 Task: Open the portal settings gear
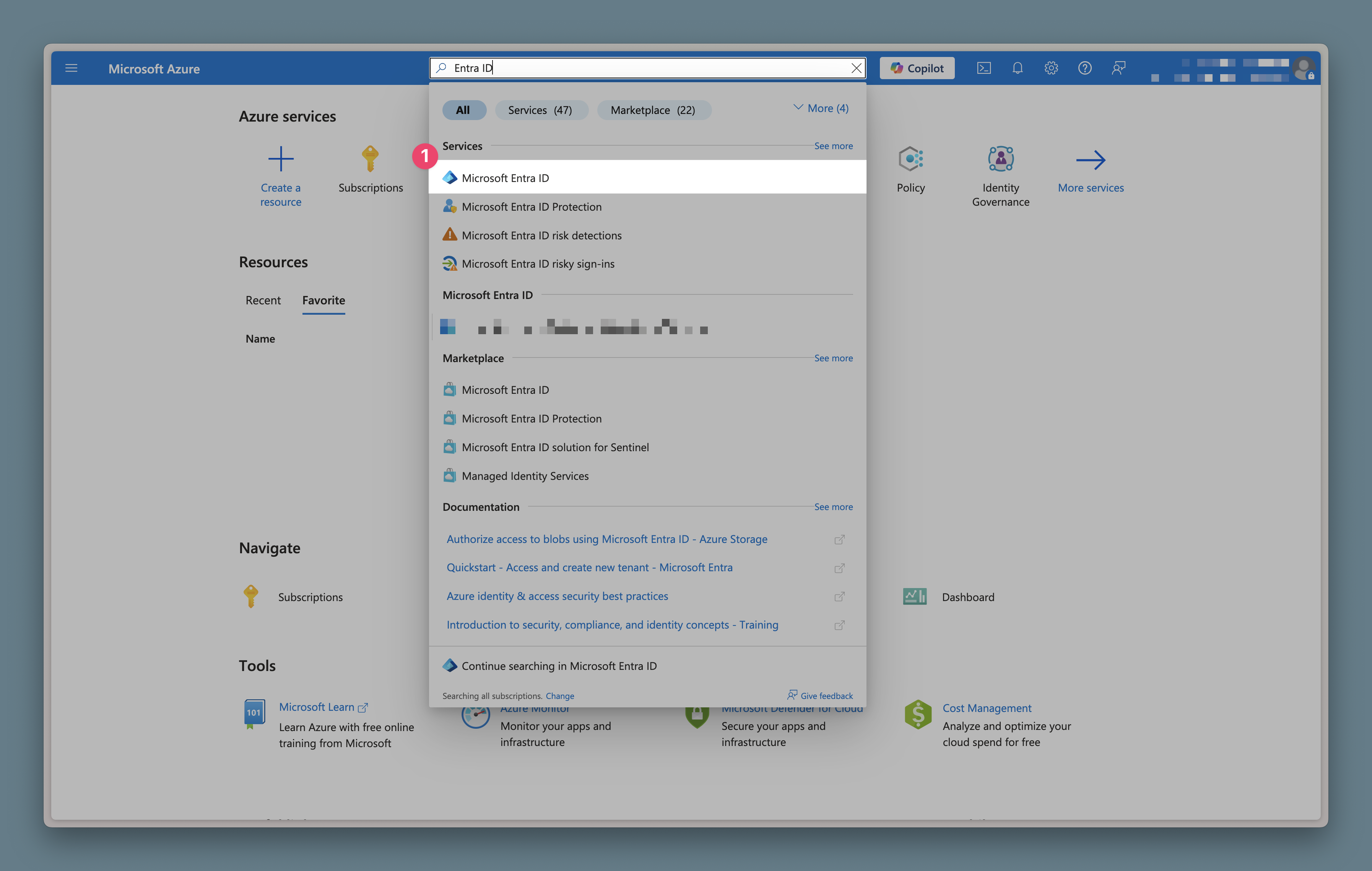point(1051,68)
